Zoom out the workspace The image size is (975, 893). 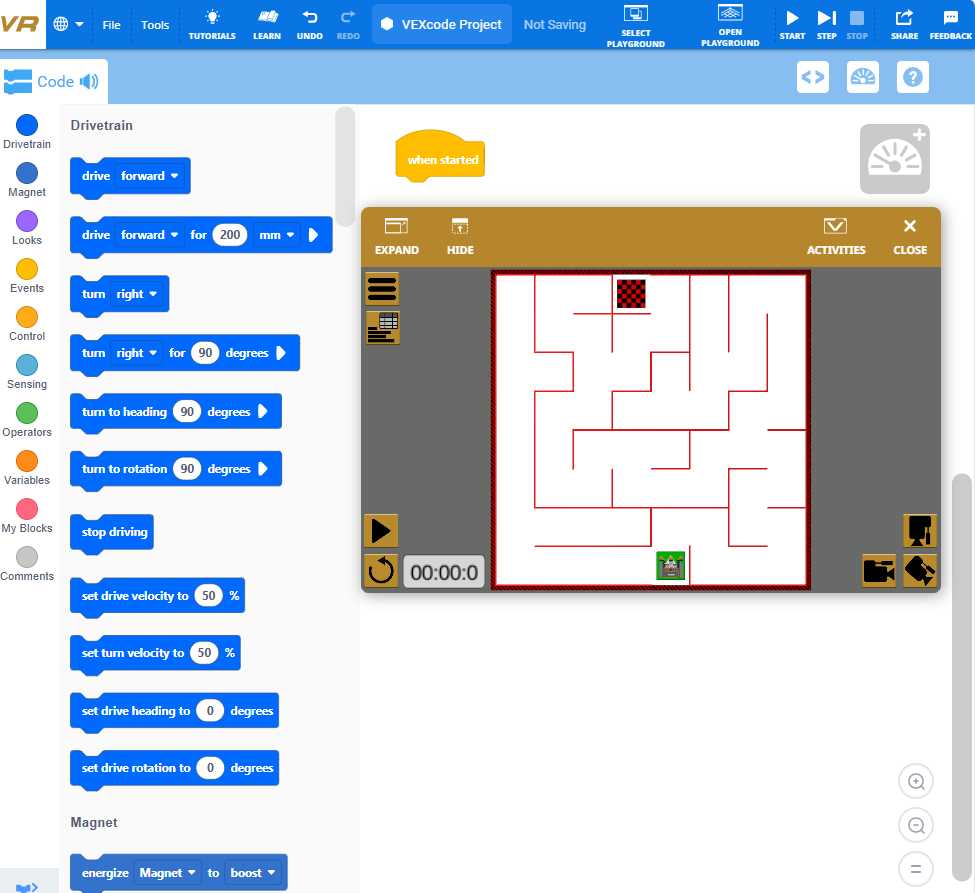coord(916,825)
